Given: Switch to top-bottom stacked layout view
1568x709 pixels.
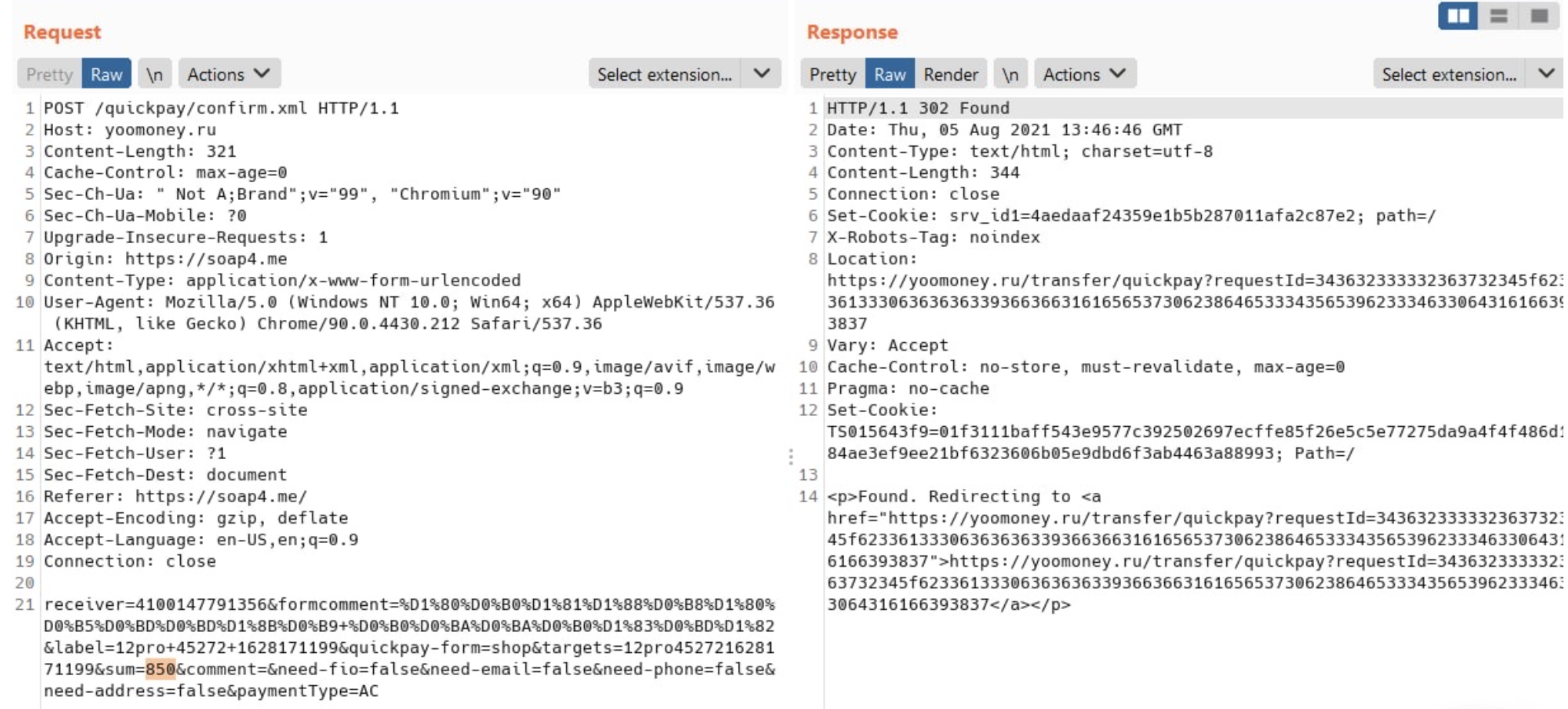Looking at the screenshot, I should tap(1498, 16).
